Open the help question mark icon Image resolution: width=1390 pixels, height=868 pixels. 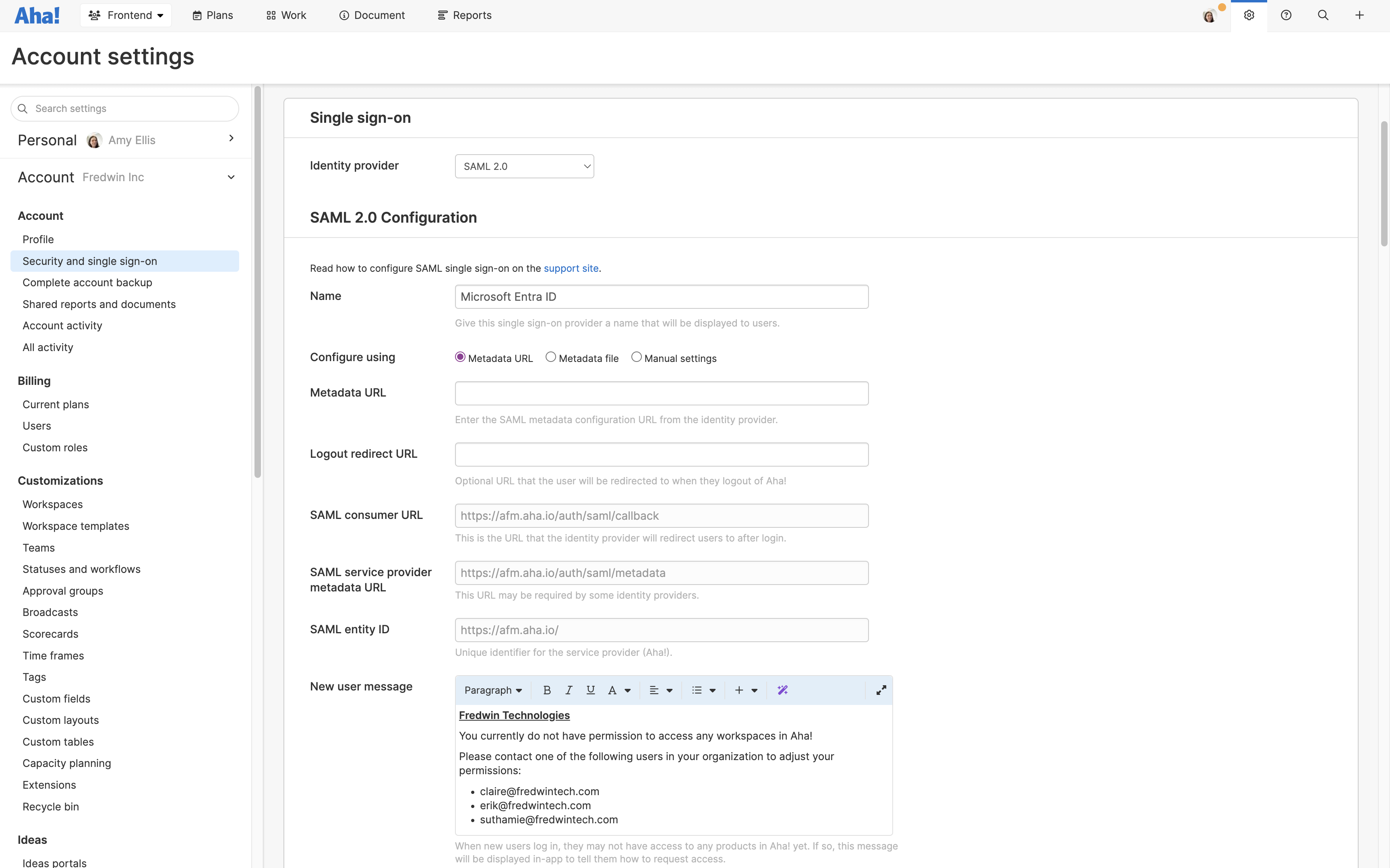tap(1286, 15)
